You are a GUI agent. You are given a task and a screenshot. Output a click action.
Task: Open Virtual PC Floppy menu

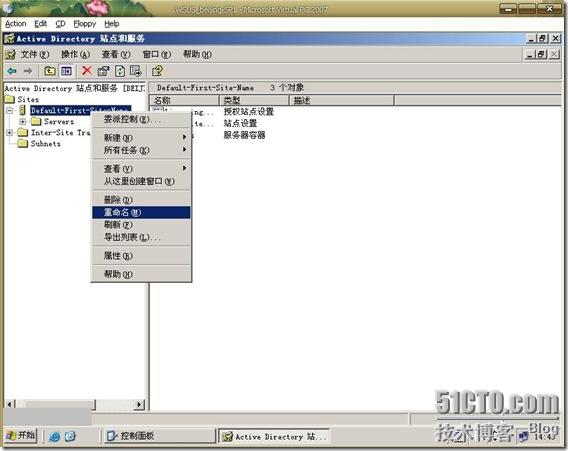[85, 24]
